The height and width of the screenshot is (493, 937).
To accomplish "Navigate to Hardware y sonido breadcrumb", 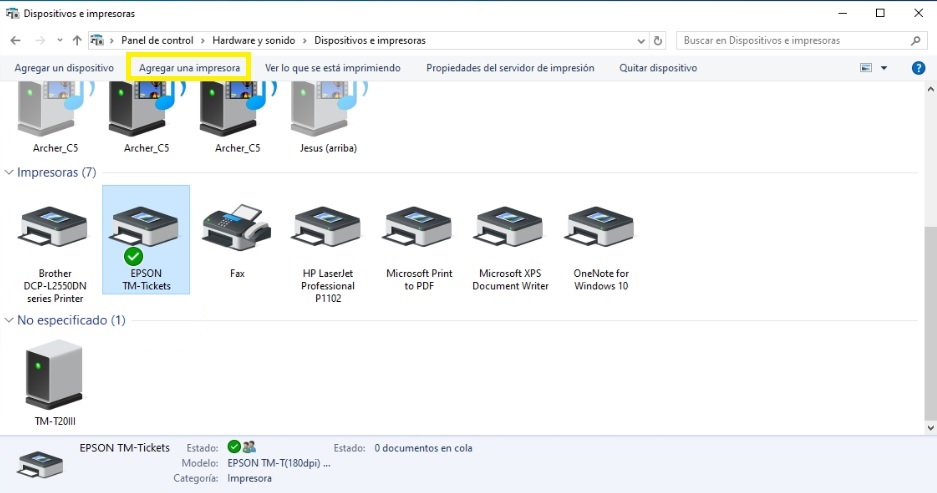I will (254, 41).
